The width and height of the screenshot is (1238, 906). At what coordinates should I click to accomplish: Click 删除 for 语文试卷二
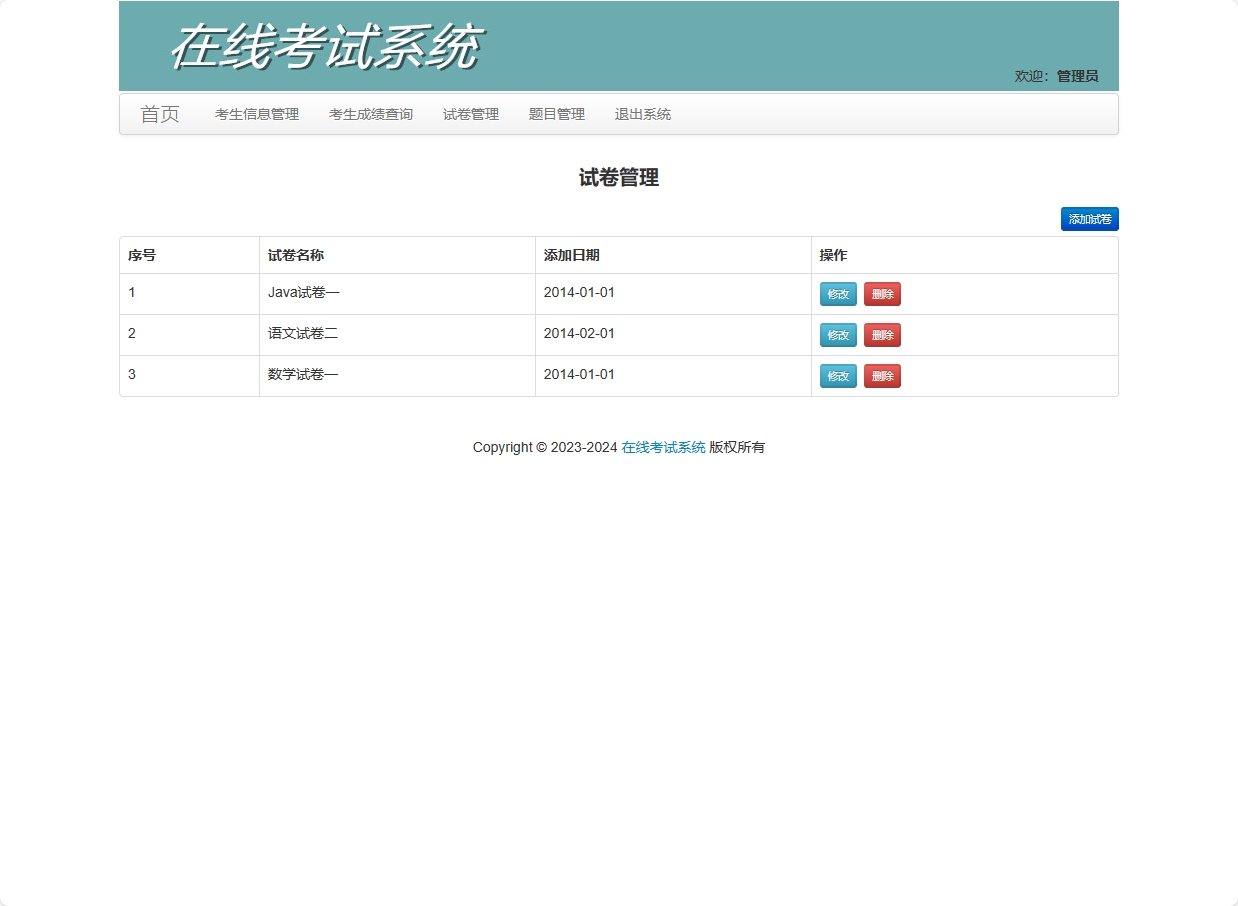click(x=882, y=334)
